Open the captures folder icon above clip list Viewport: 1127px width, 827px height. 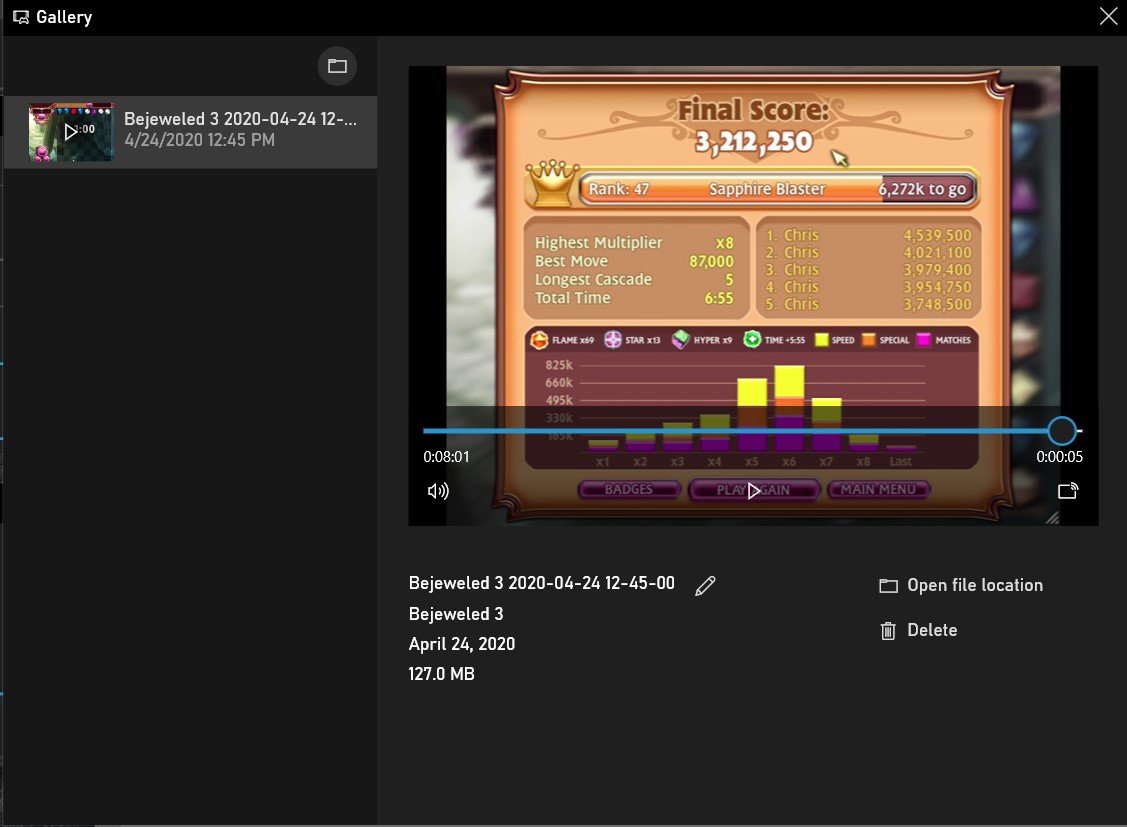point(337,66)
